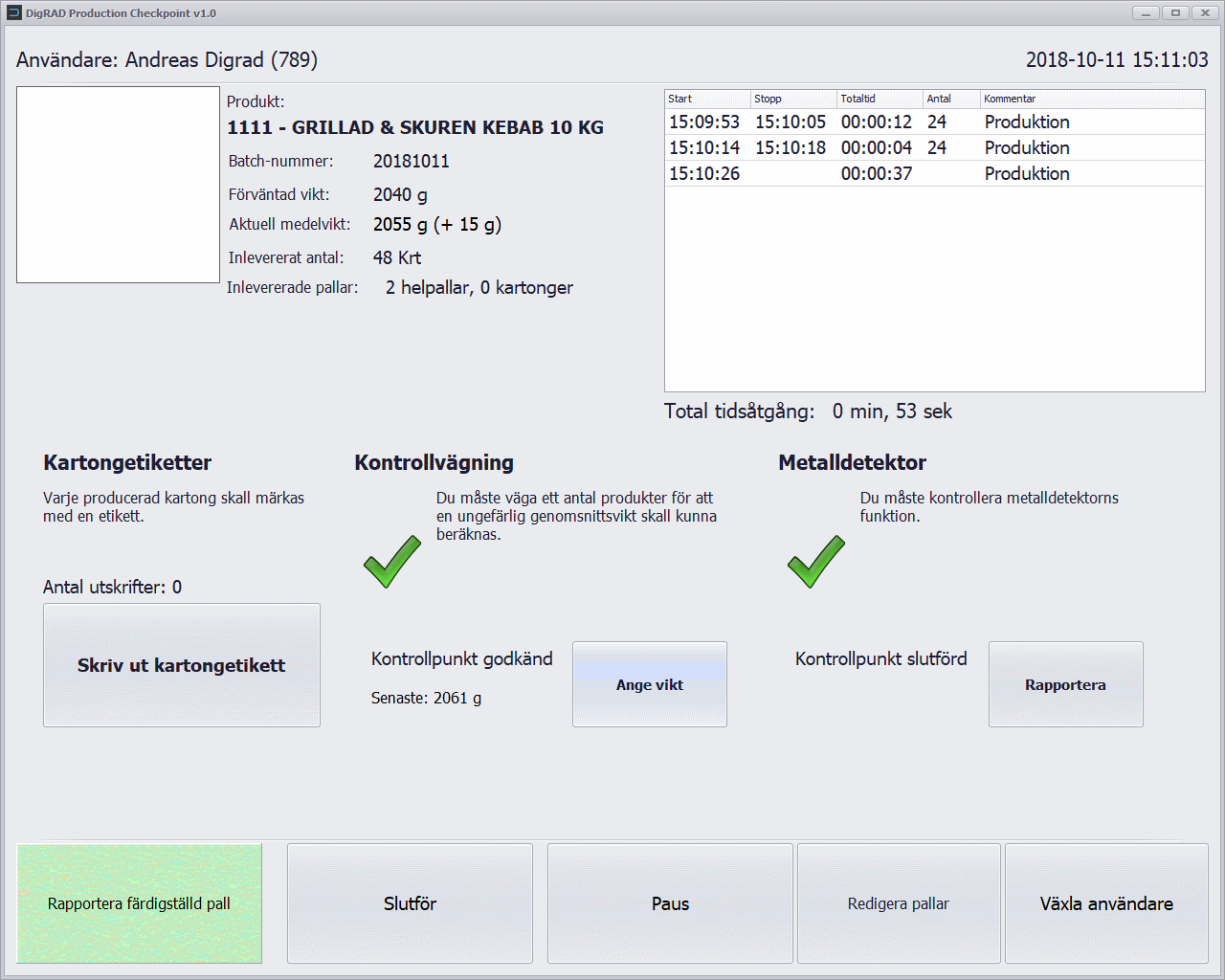The width and height of the screenshot is (1225, 980).
Task: Click the Kontrollpunkt godkänd status text
Action: [462, 658]
